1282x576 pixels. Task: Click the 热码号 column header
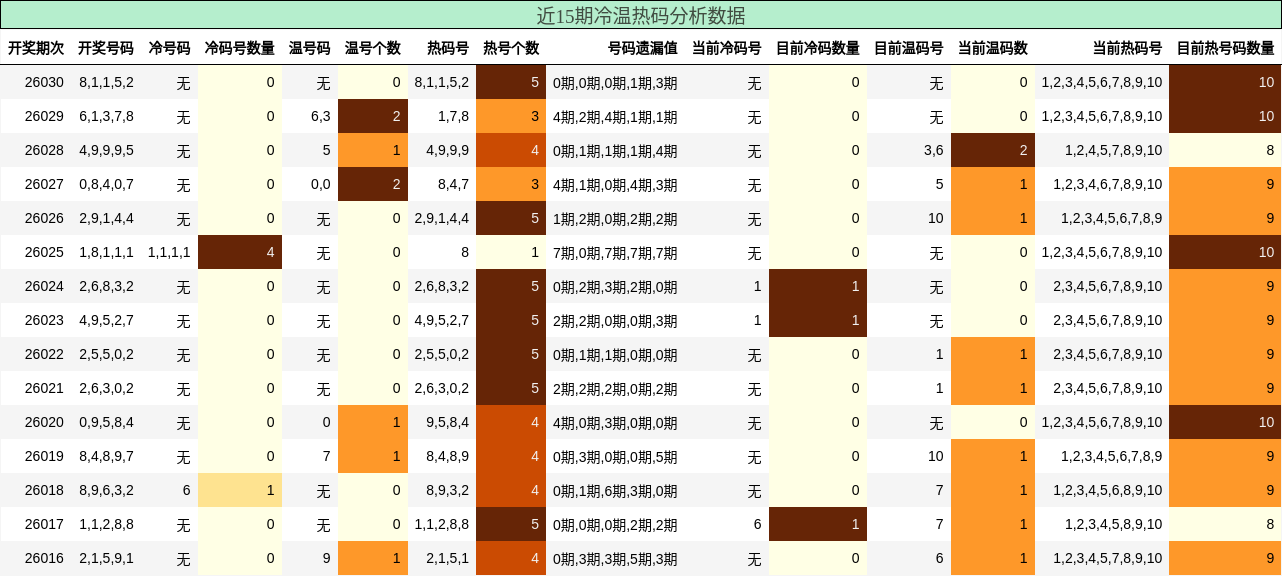click(445, 46)
